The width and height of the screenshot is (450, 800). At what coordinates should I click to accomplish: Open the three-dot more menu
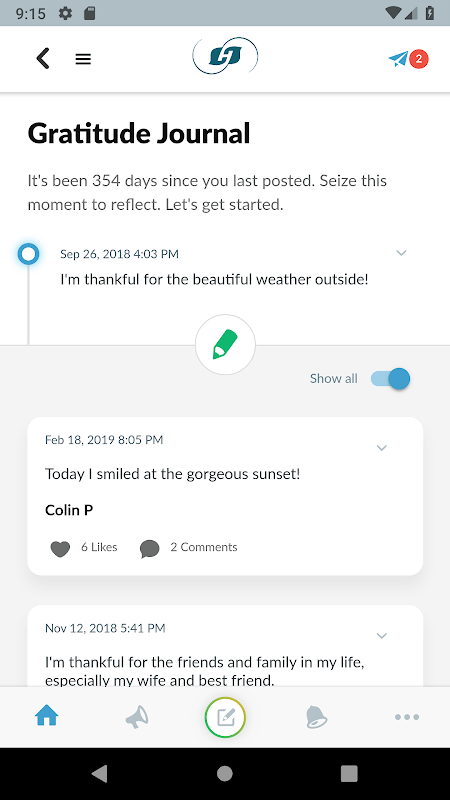tap(407, 717)
